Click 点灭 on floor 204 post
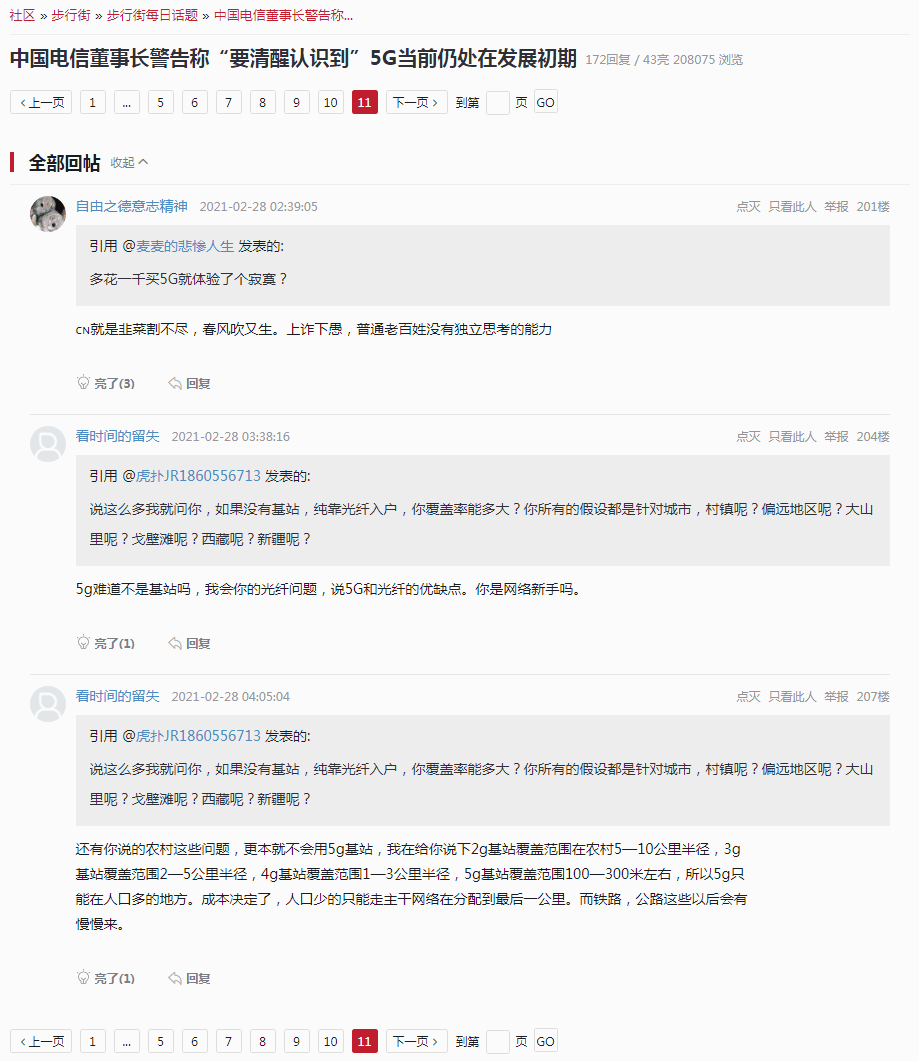 (x=748, y=437)
